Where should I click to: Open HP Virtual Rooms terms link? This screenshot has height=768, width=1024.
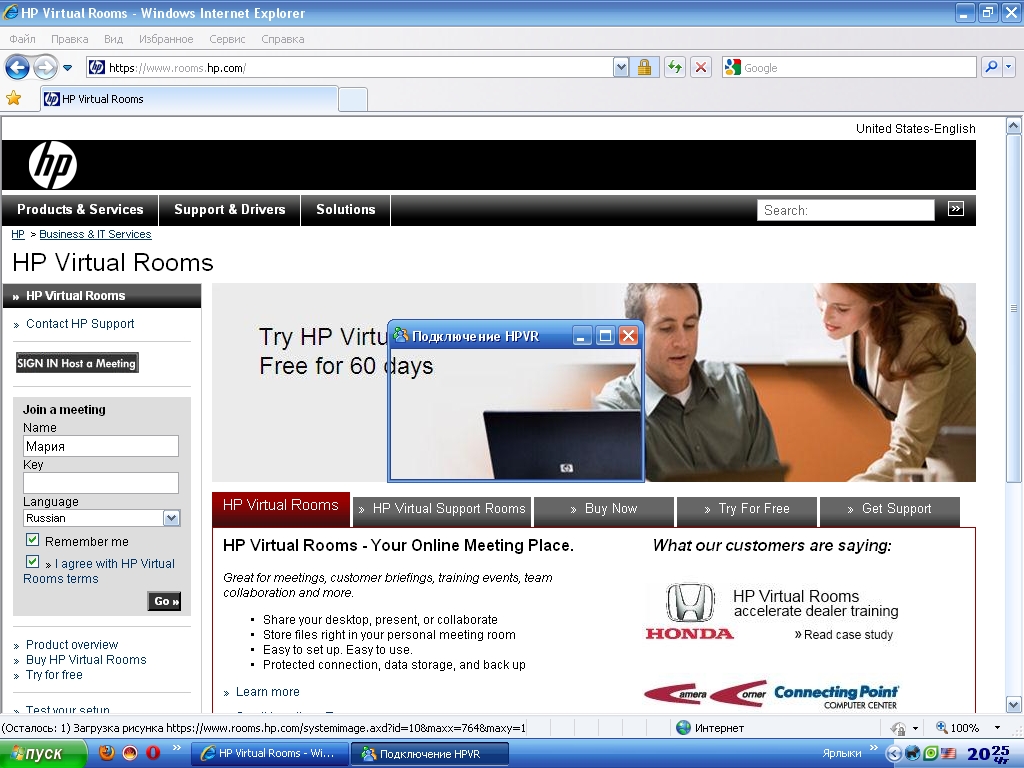[99, 571]
